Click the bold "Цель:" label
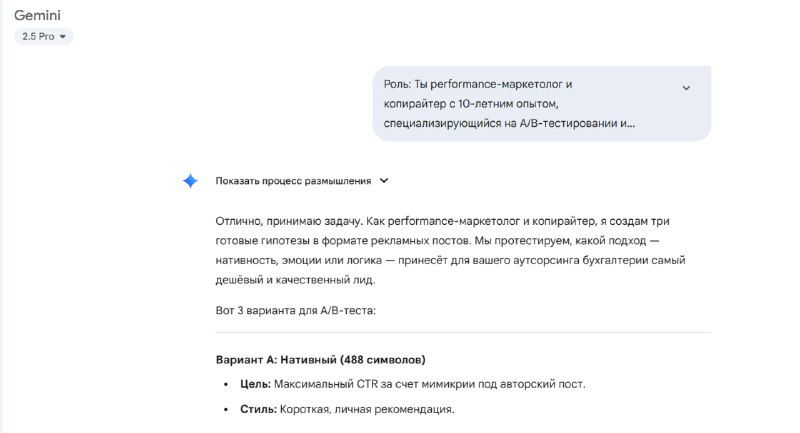This screenshot has height=433, width=800. [x=255, y=384]
